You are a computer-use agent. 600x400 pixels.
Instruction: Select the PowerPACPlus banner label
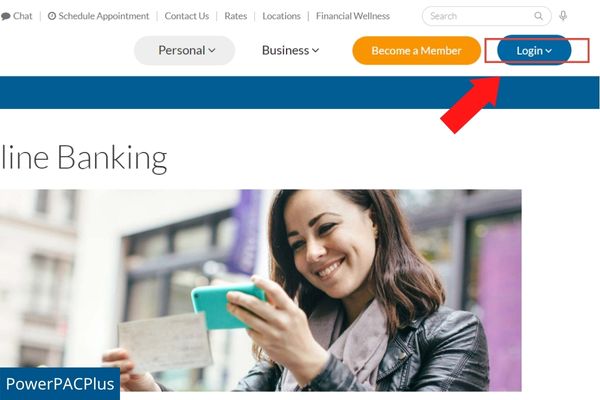coord(60,384)
